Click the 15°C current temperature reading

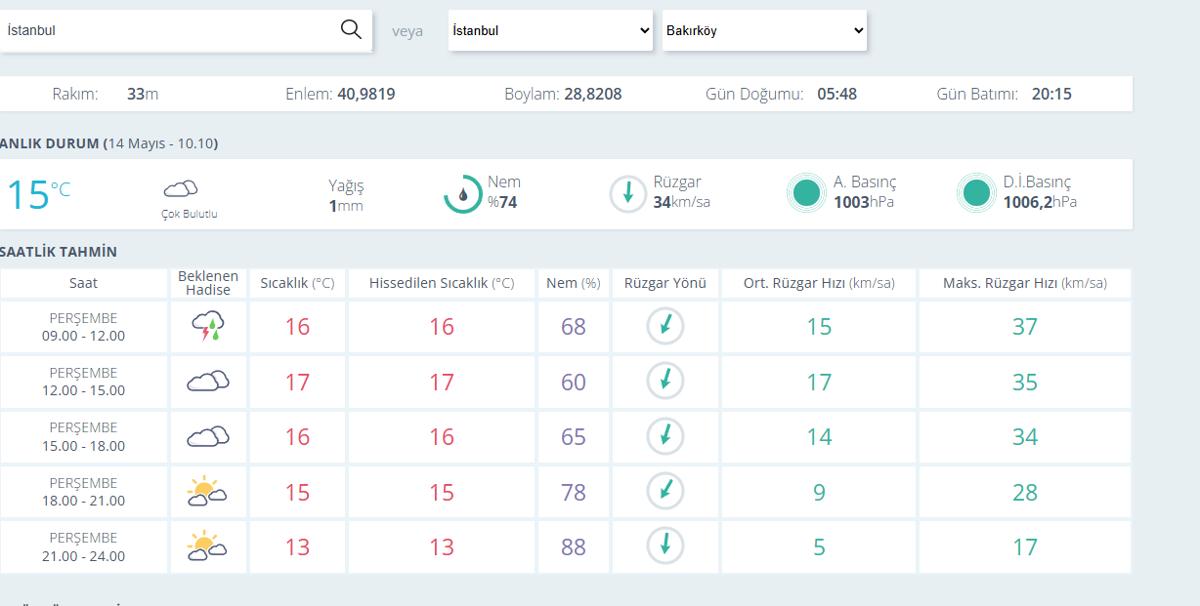38,194
